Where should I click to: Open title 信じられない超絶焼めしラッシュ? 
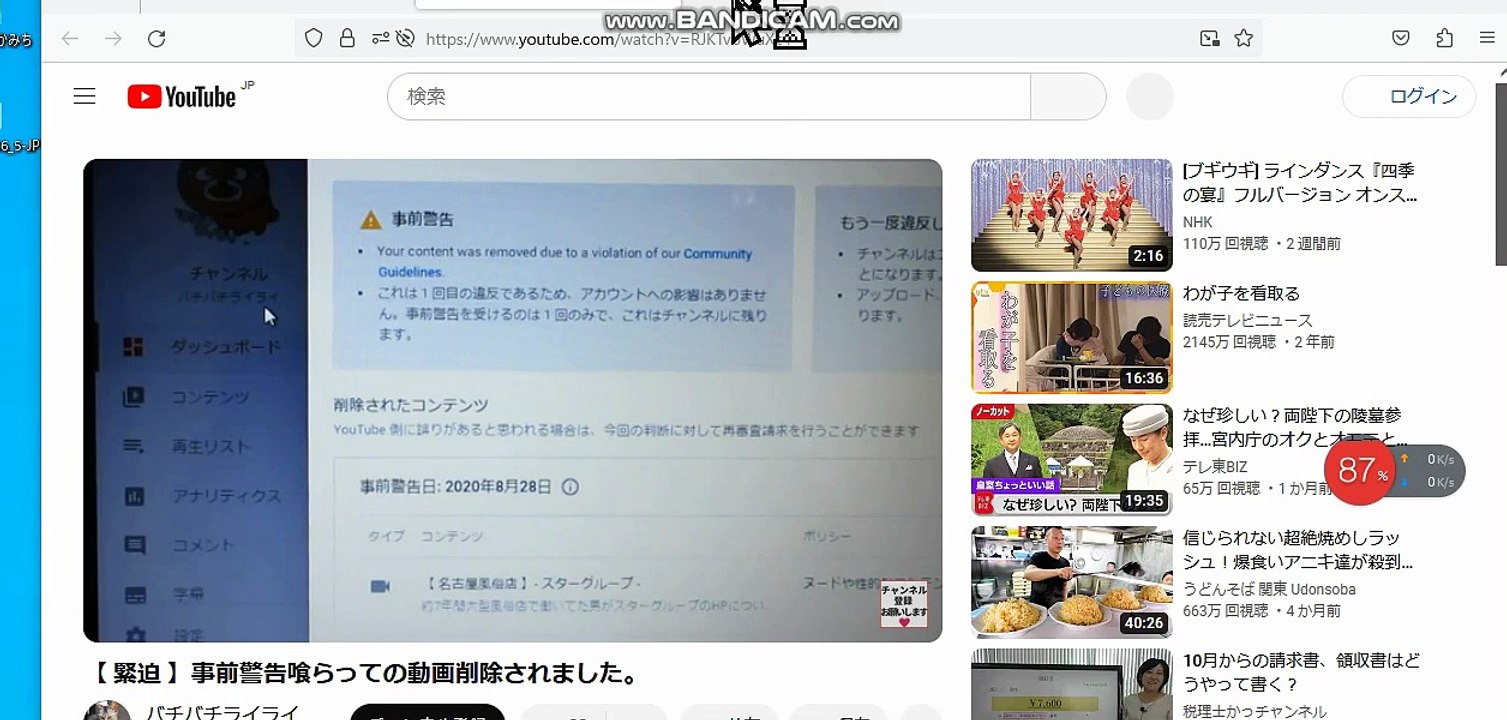click(x=1298, y=550)
